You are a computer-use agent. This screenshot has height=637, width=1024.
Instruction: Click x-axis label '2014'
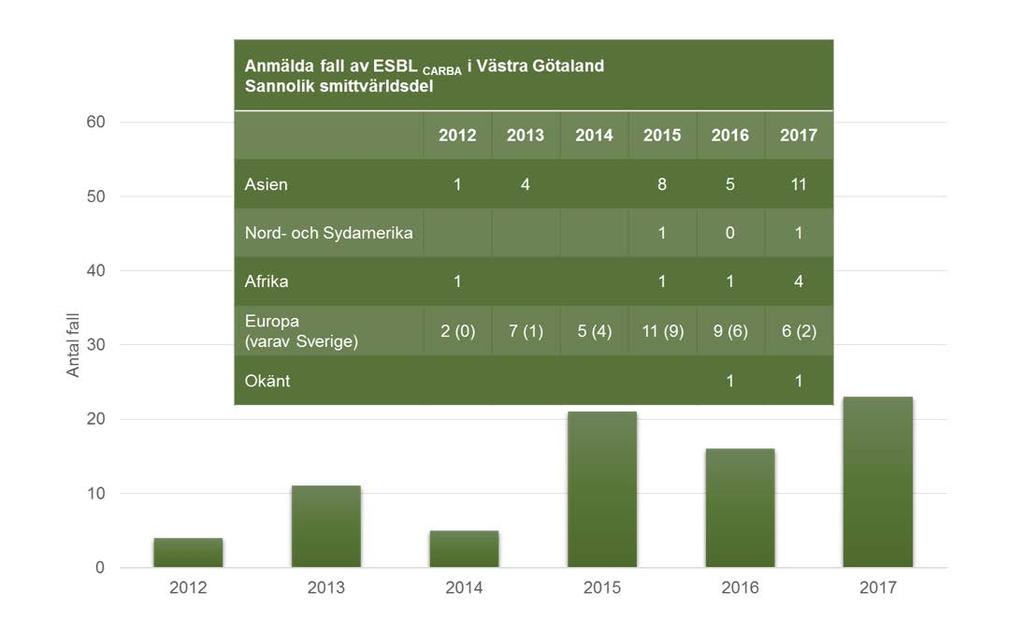464,588
